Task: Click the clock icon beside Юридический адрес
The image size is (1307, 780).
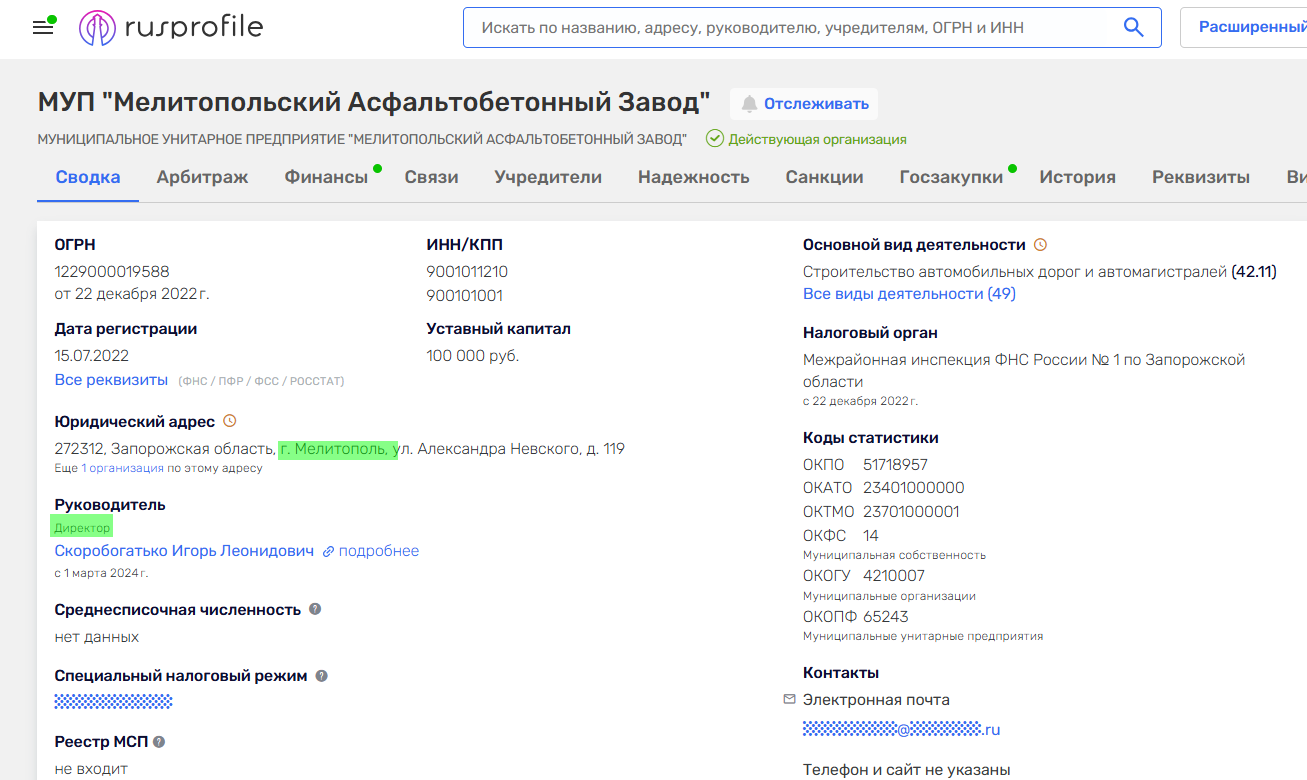Action: (230, 421)
